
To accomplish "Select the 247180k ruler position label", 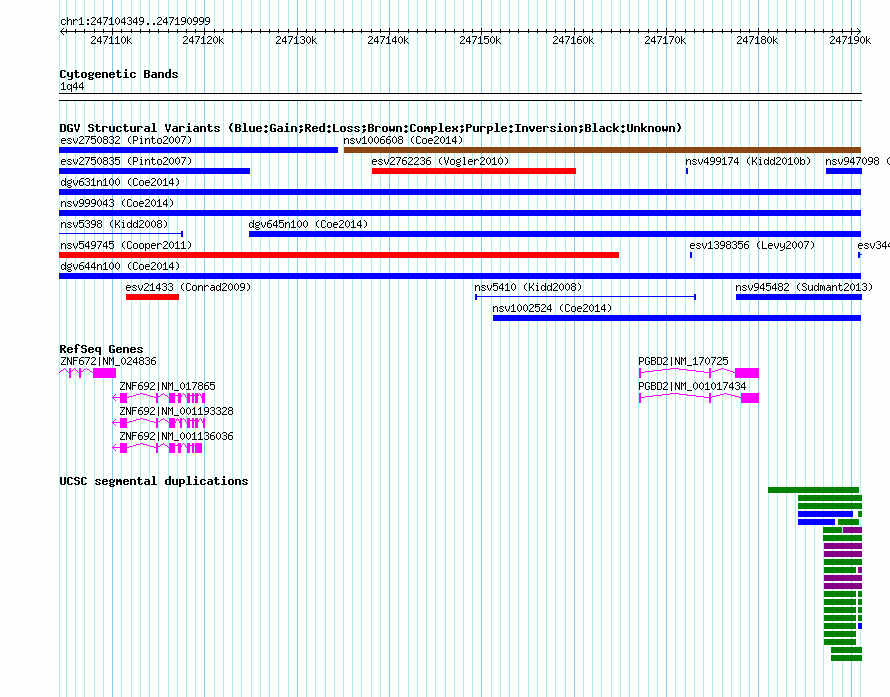I will [x=757, y=40].
